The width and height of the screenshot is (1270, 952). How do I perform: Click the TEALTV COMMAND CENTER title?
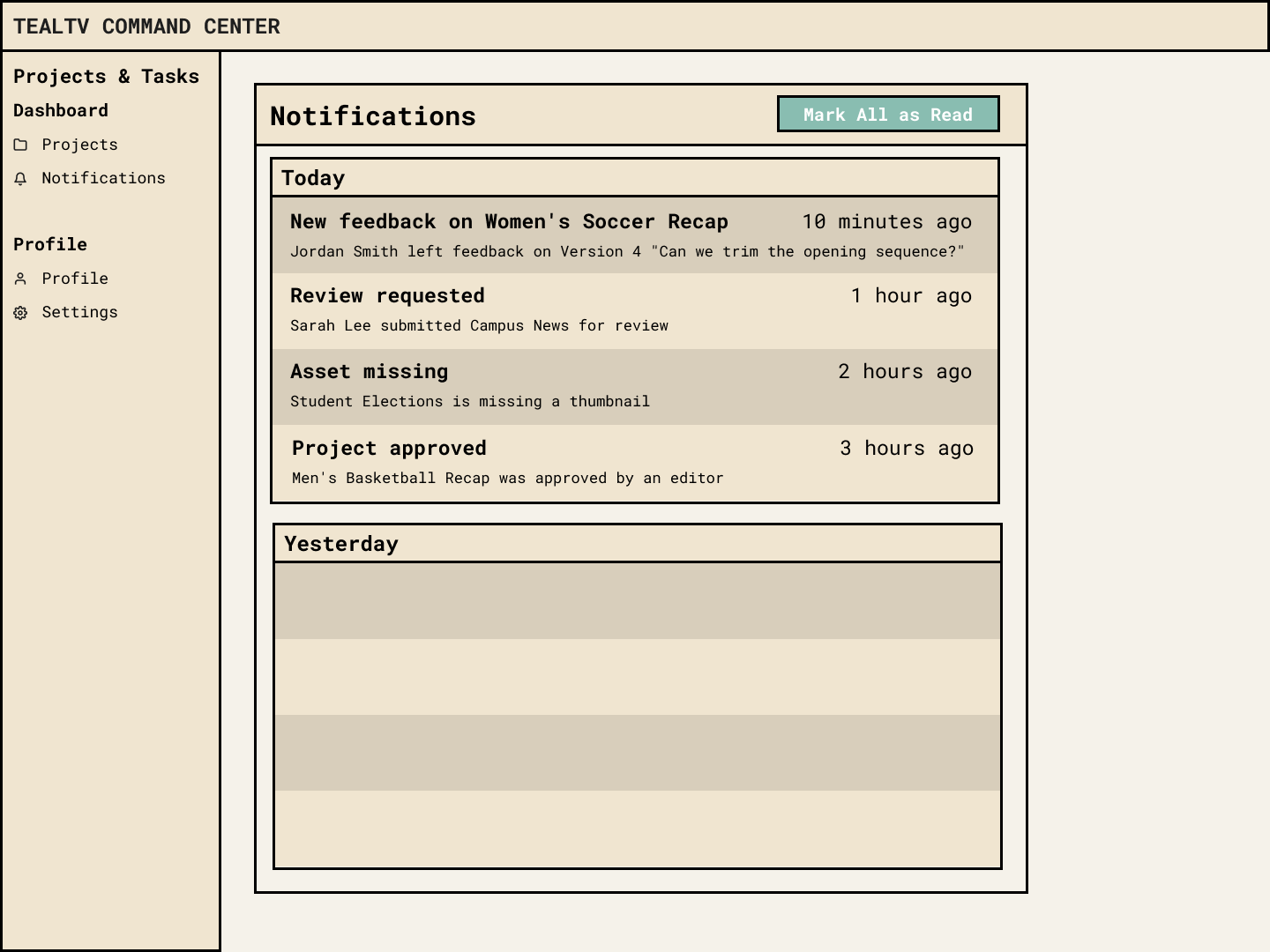coord(146,26)
